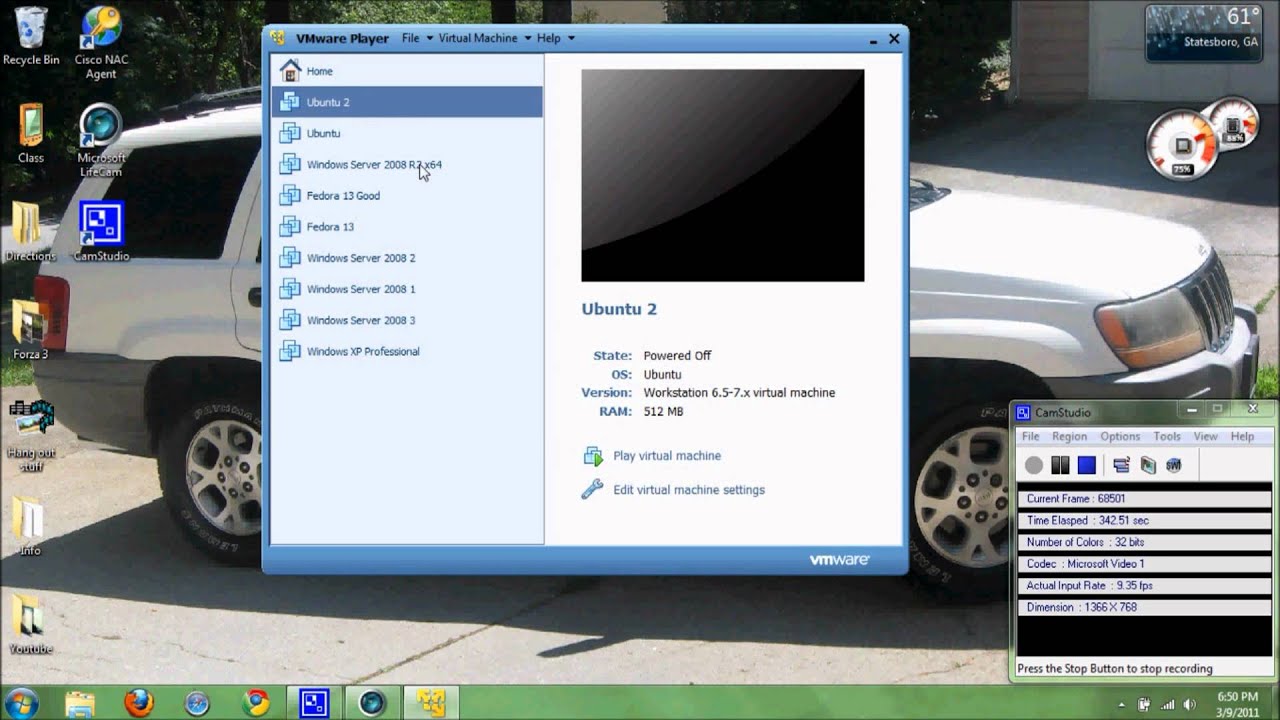The height and width of the screenshot is (720, 1280).
Task: Click the Windows Start button
Action: click(22, 702)
